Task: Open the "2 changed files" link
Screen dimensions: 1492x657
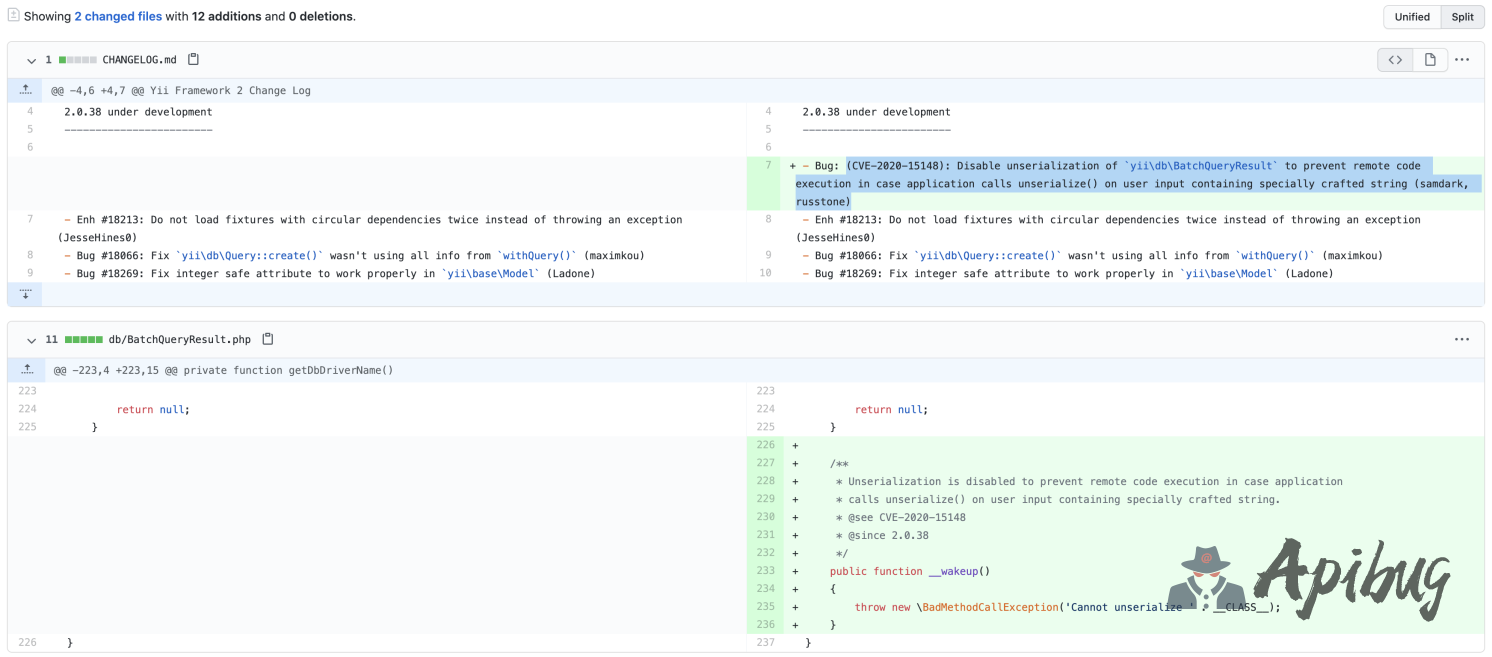Action: [x=118, y=17]
